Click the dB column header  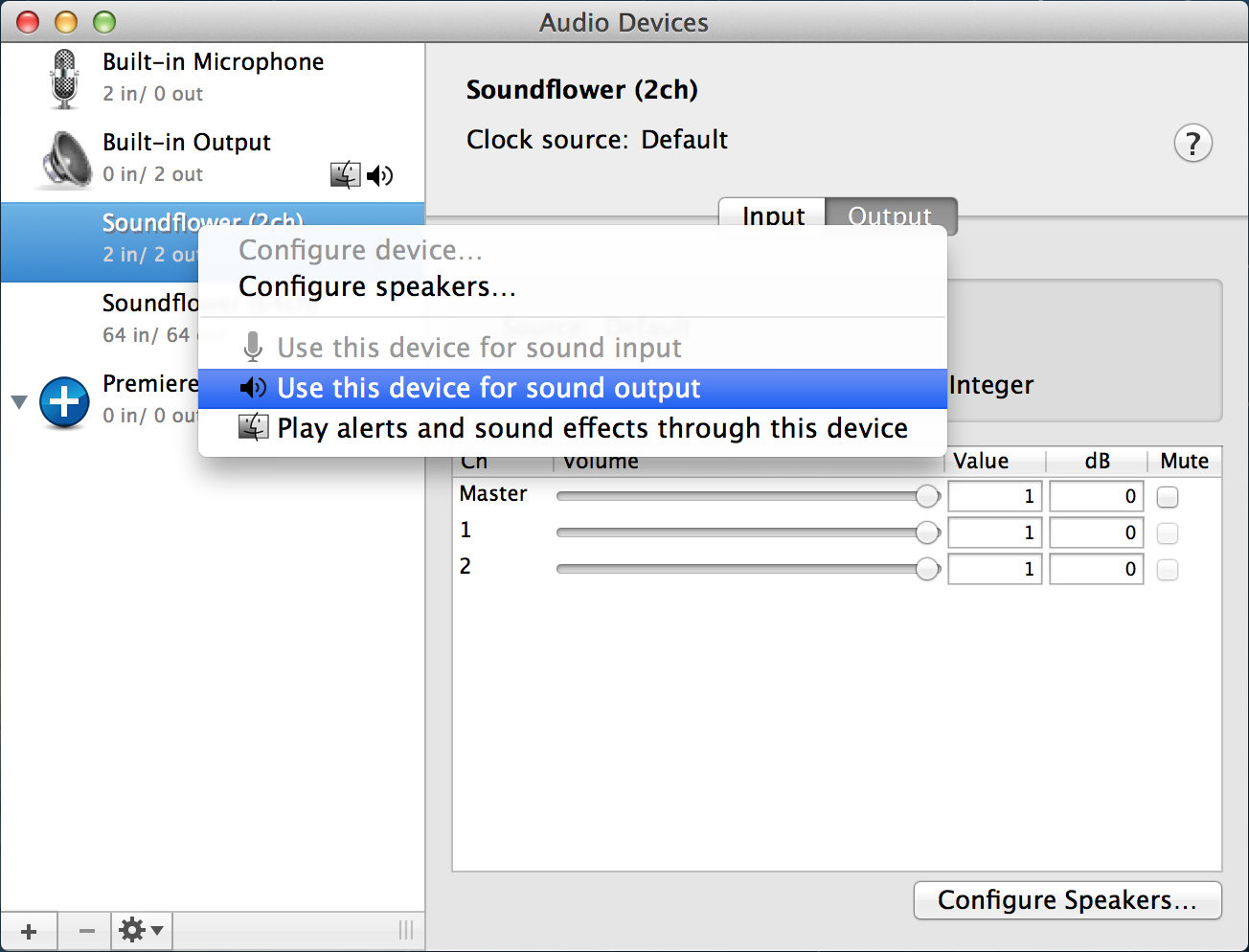coord(1097,462)
